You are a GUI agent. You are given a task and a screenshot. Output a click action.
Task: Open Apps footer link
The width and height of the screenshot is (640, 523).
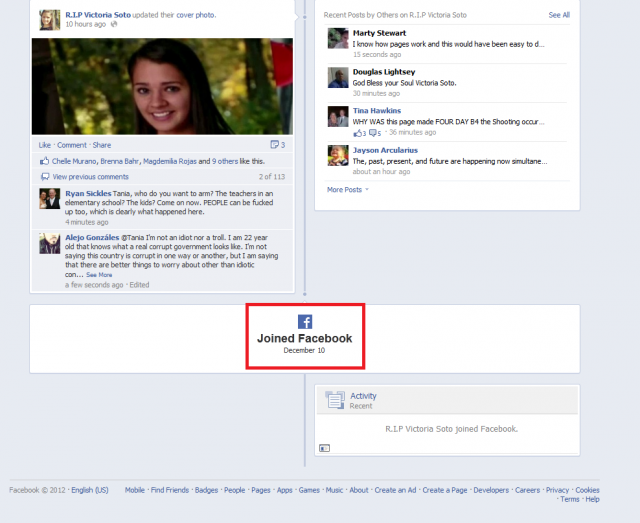284,490
